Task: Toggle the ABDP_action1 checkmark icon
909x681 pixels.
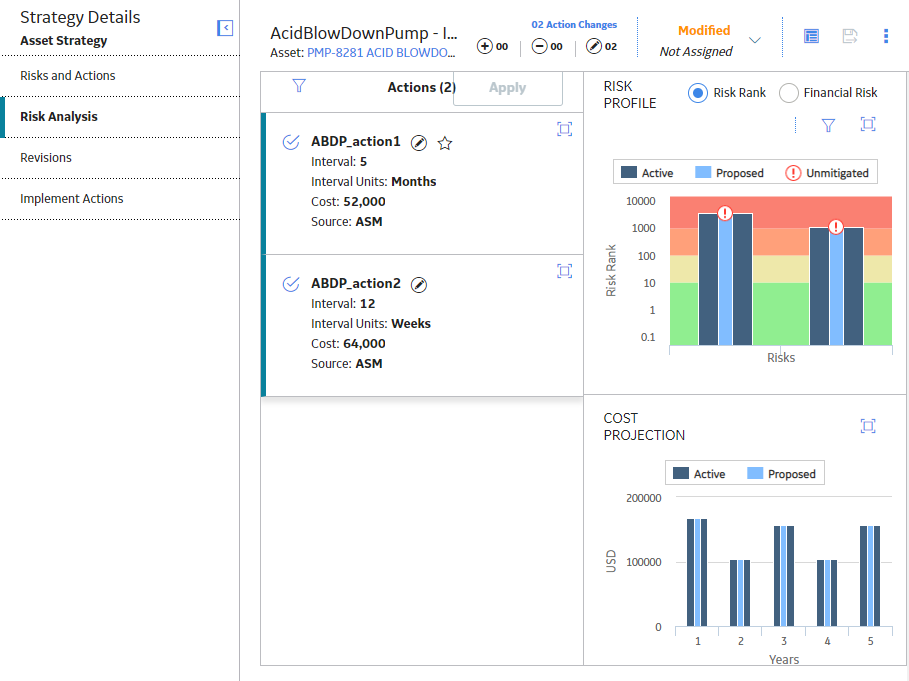Action: tap(291, 142)
